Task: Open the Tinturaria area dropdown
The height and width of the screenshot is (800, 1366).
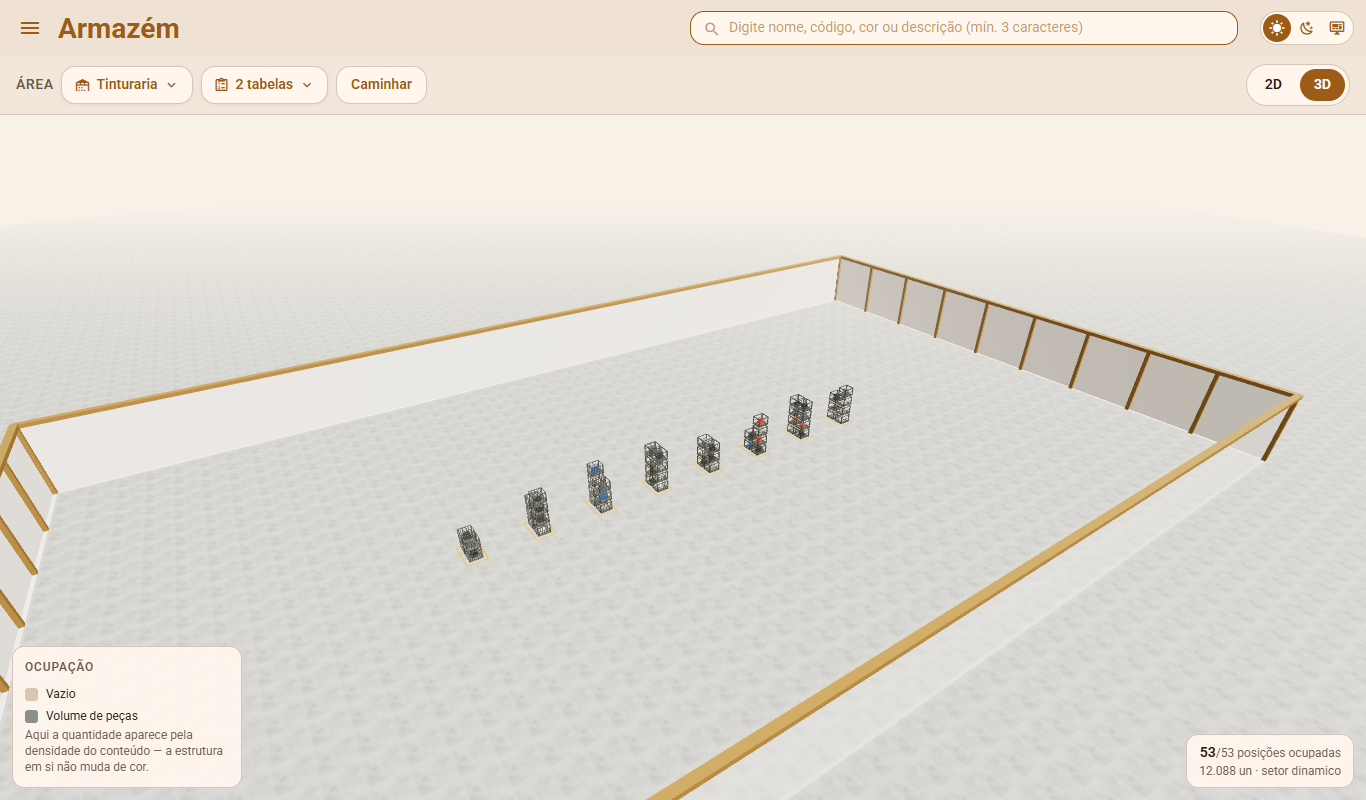Action: (x=127, y=85)
